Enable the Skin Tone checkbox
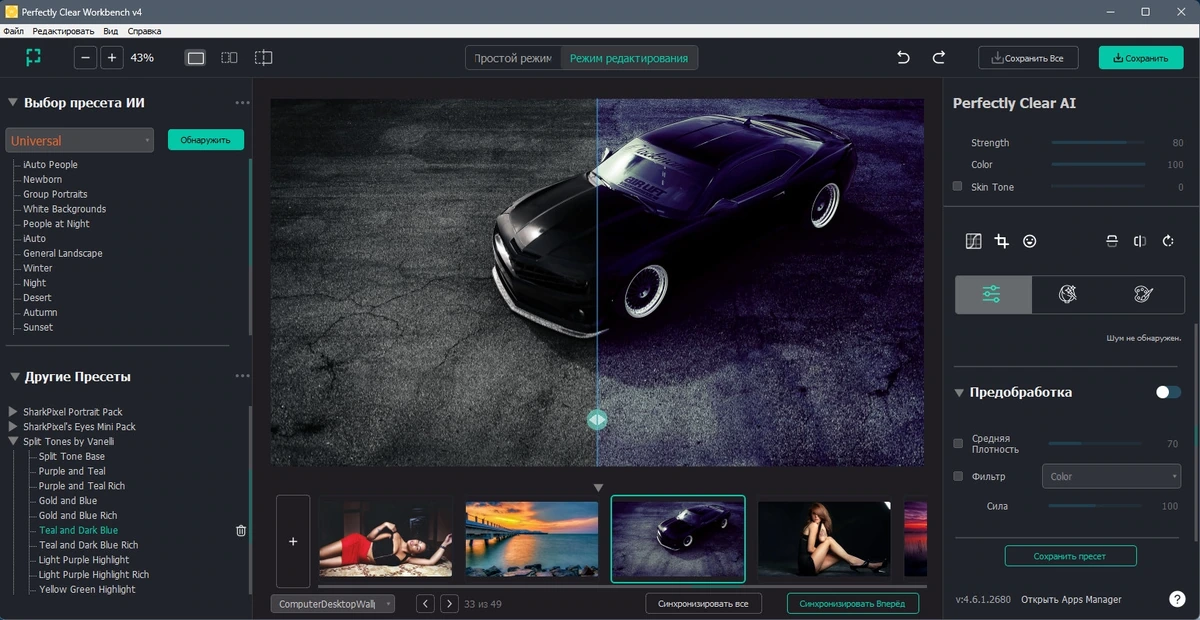This screenshot has height=620, width=1200. tap(957, 186)
